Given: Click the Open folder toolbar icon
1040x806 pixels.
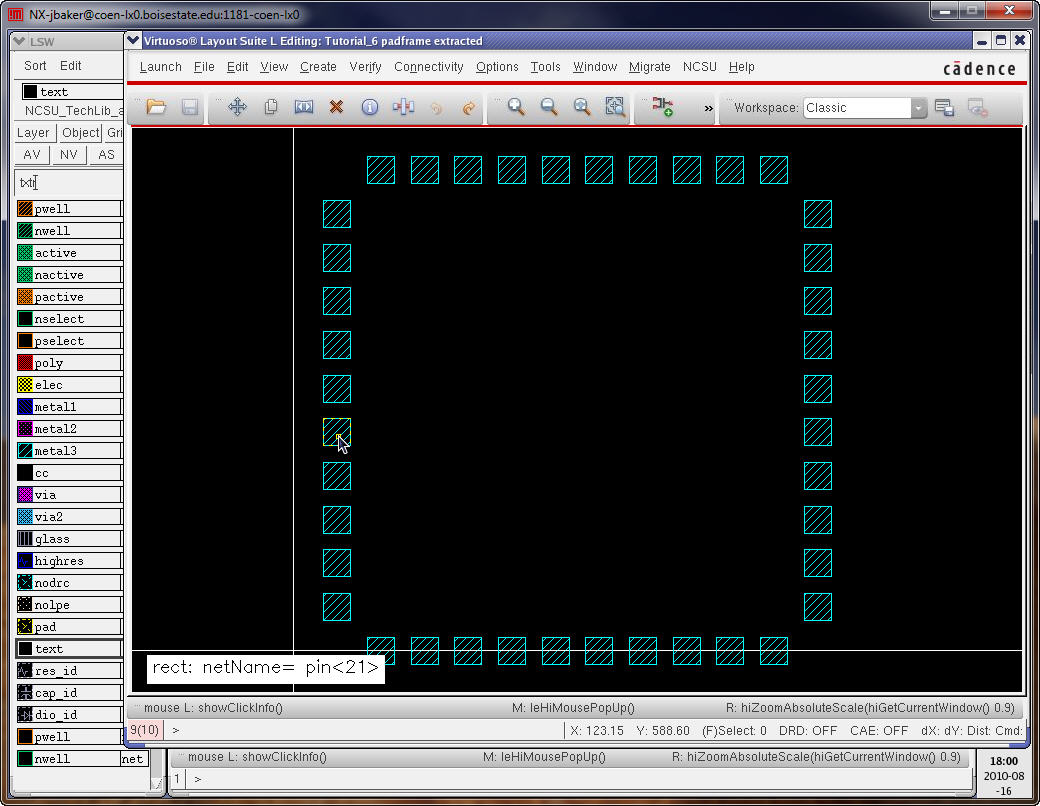Looking at the screenshot, I should (x=156, y=107).
